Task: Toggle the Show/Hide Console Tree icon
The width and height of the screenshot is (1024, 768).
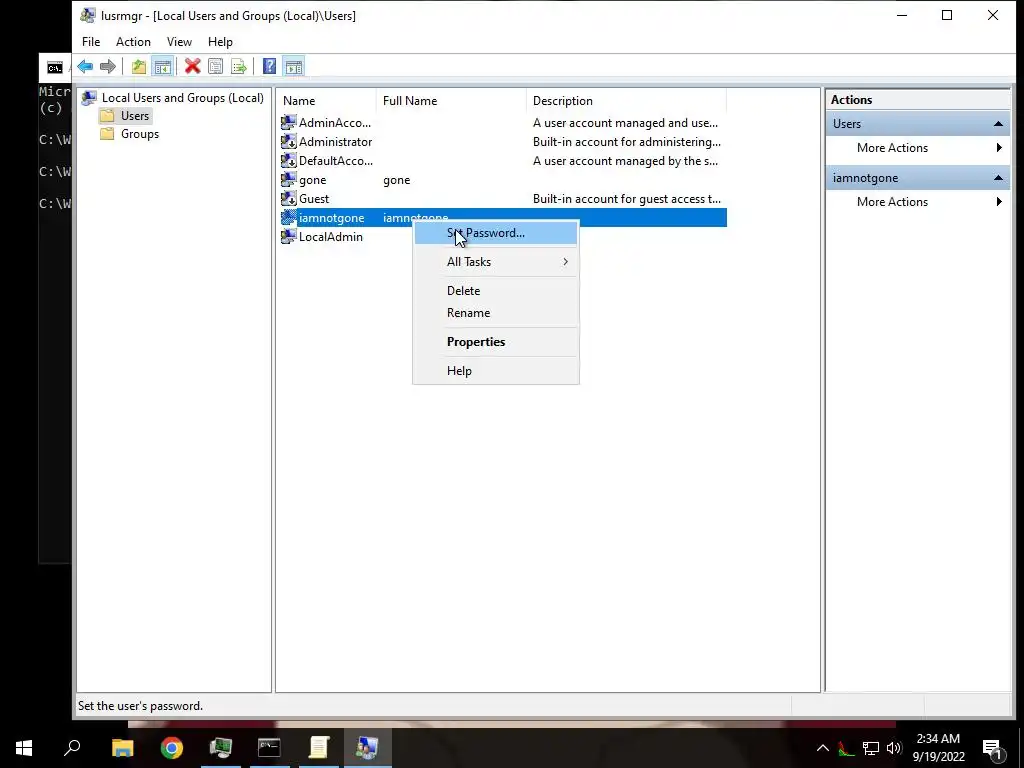Action: coord(163,66)
